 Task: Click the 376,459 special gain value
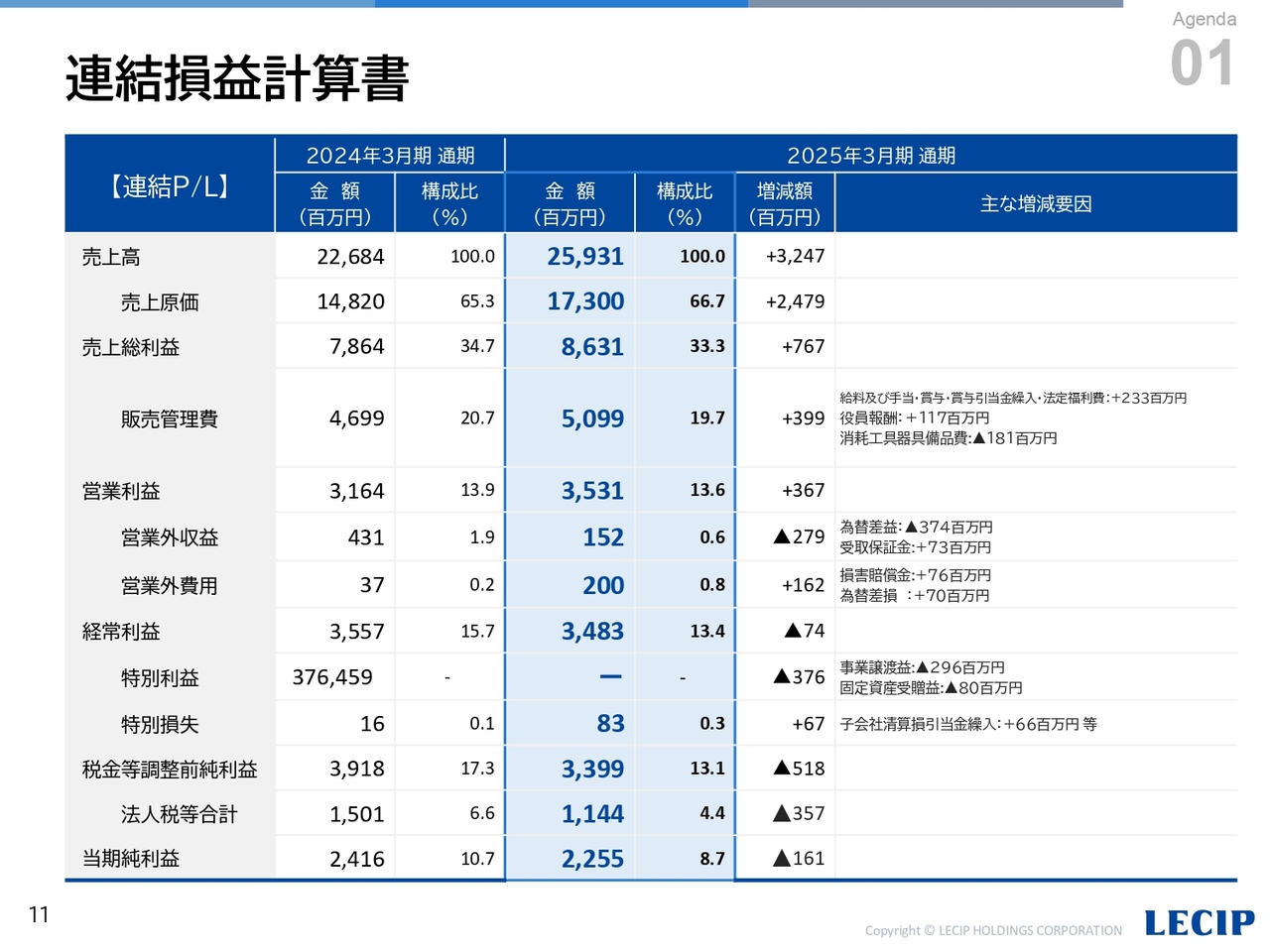point(332,677)
